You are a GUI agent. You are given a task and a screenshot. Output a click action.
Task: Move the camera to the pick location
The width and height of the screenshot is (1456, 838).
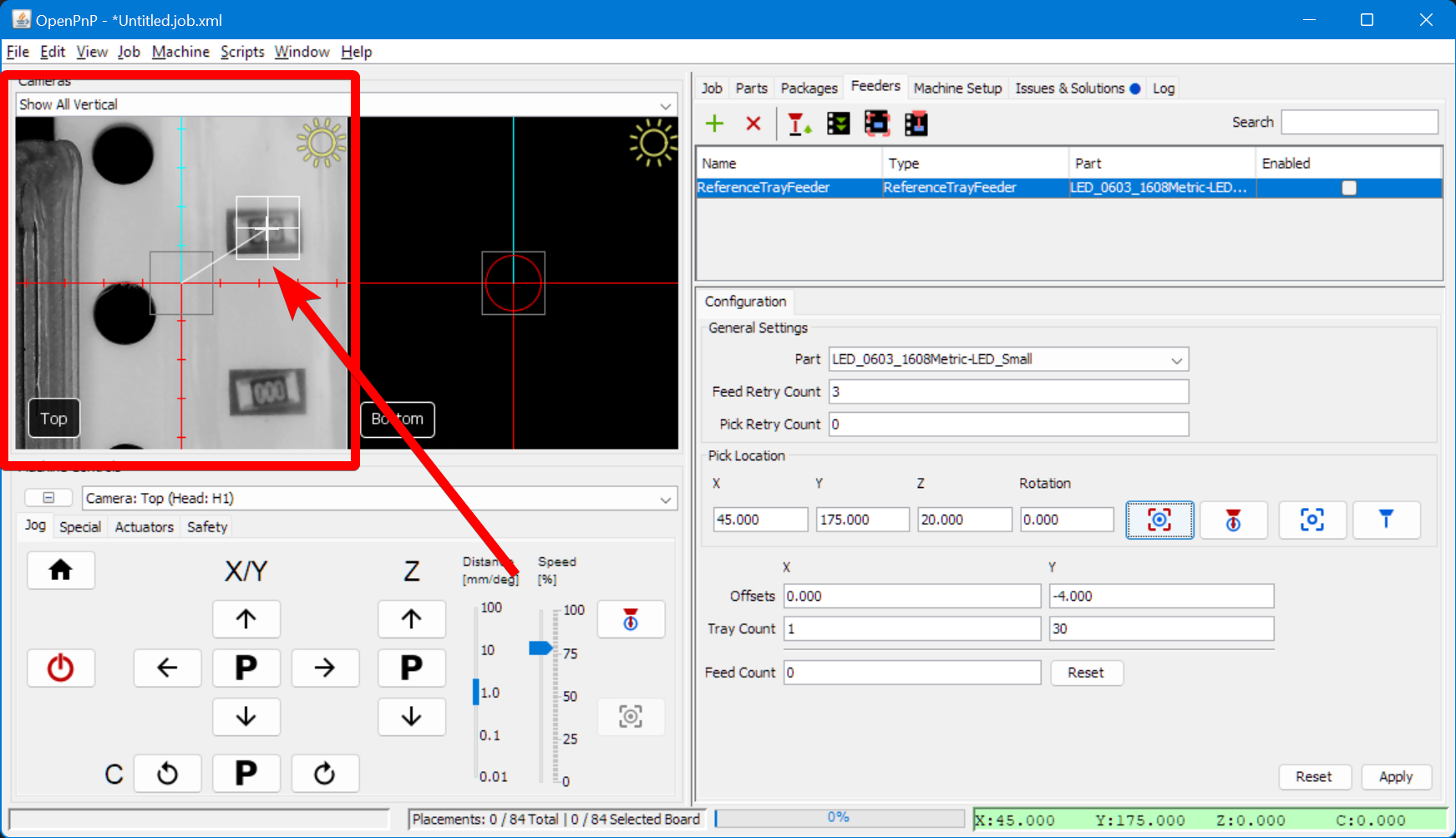coord(1312,520)
